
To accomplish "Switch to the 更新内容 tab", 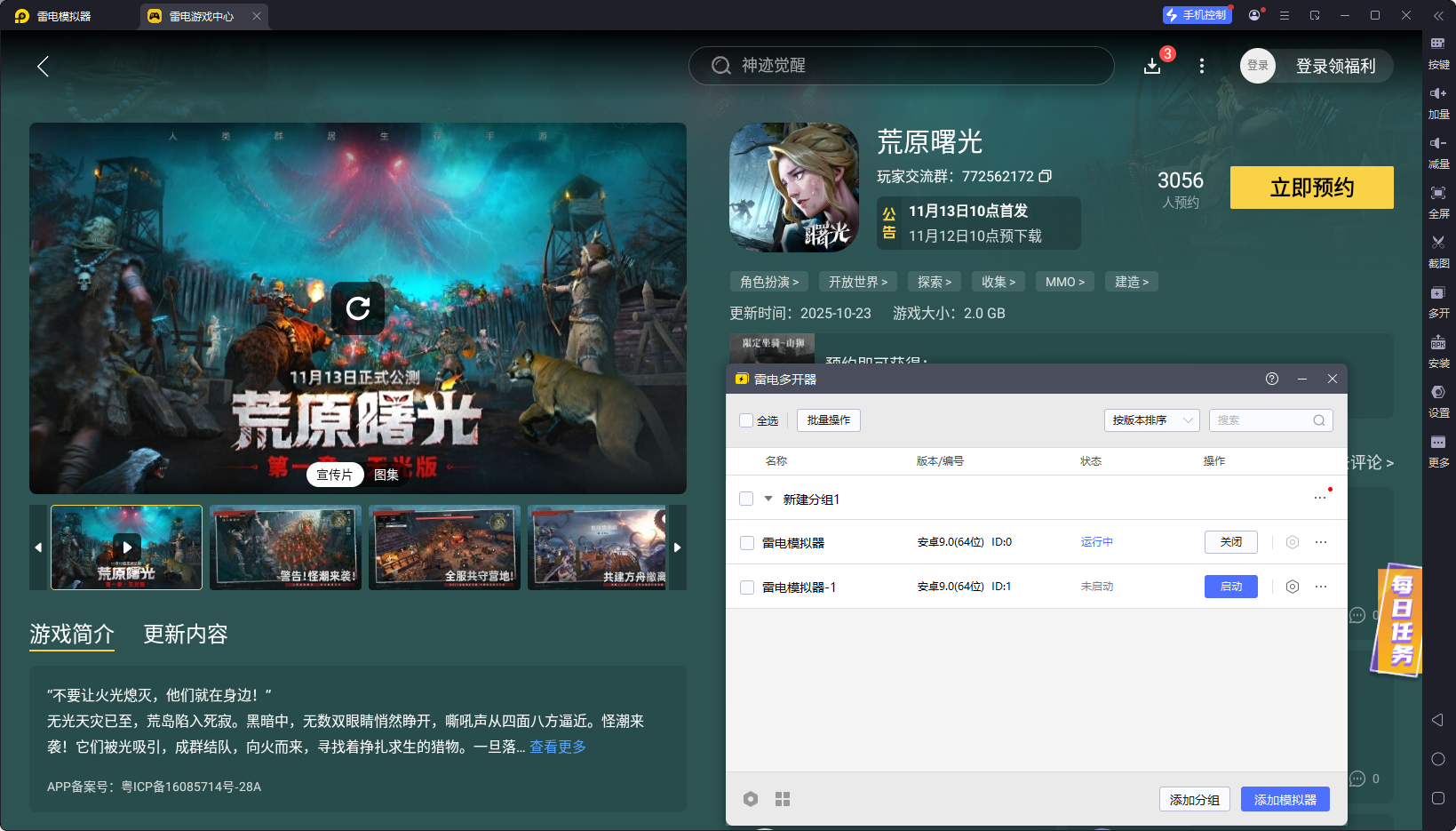I will point(186,634).
